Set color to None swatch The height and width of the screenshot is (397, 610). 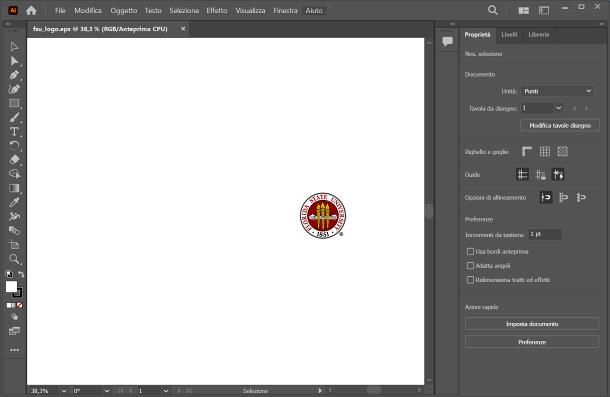19,306
